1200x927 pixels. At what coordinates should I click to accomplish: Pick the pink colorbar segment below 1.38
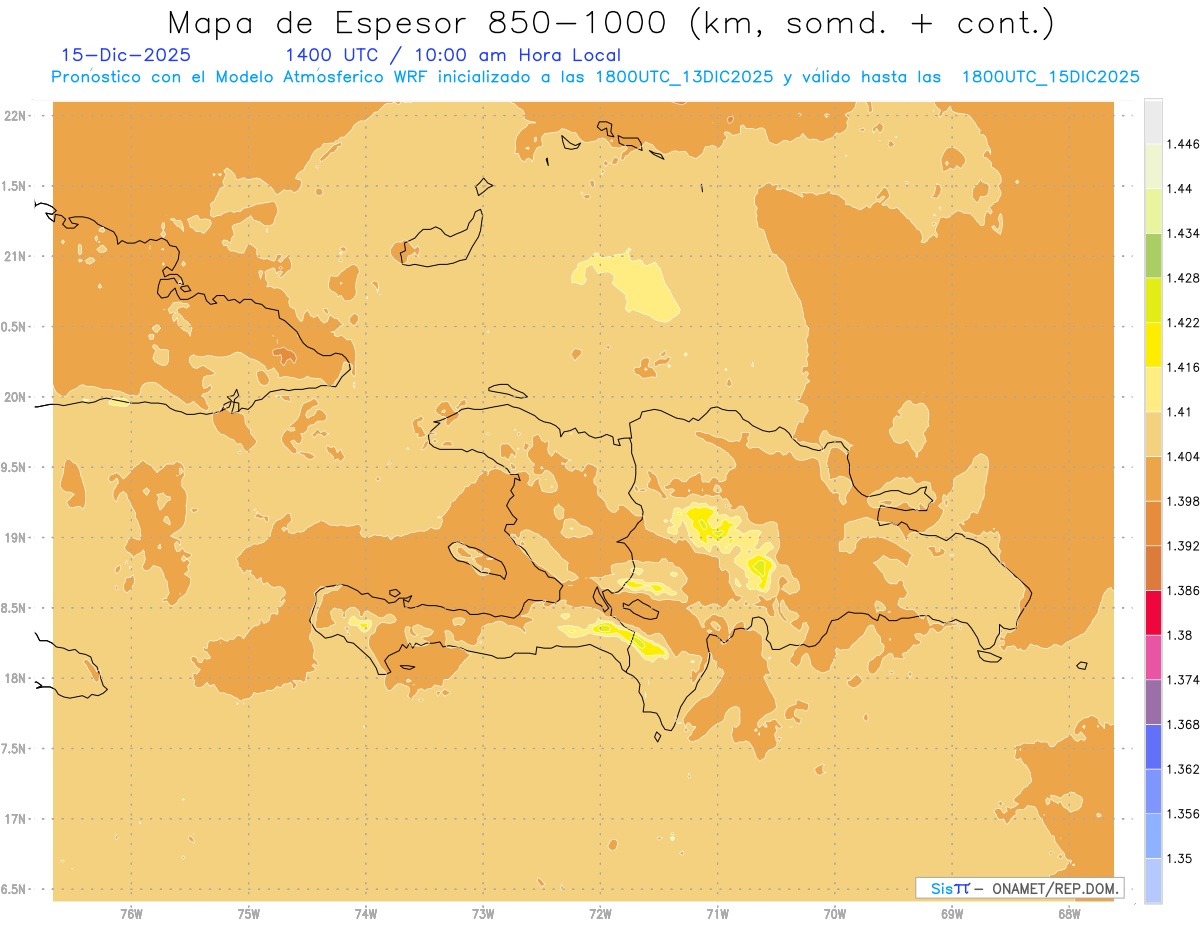click(1153, 657)
